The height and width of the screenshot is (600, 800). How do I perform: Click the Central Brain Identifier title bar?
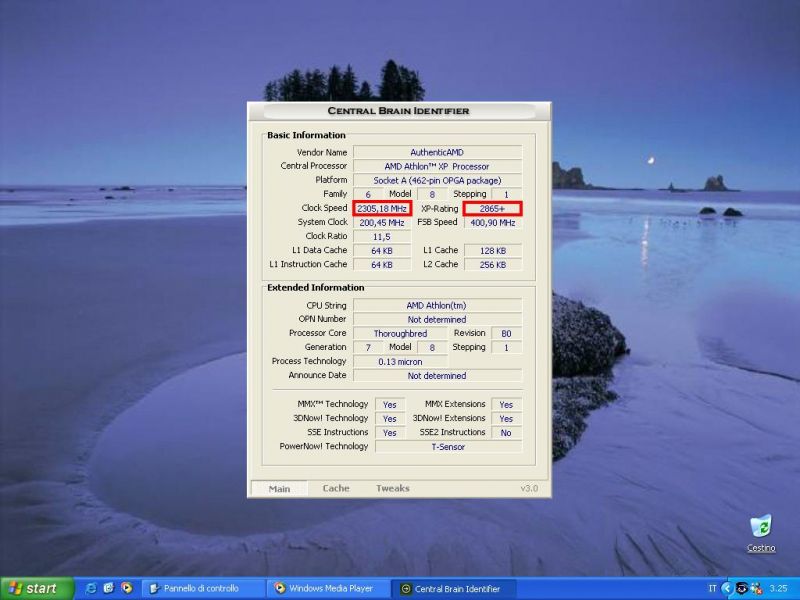398,111
